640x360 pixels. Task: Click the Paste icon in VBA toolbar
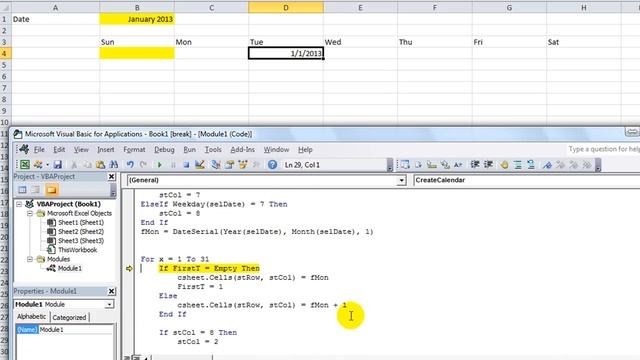coord(100,164)
